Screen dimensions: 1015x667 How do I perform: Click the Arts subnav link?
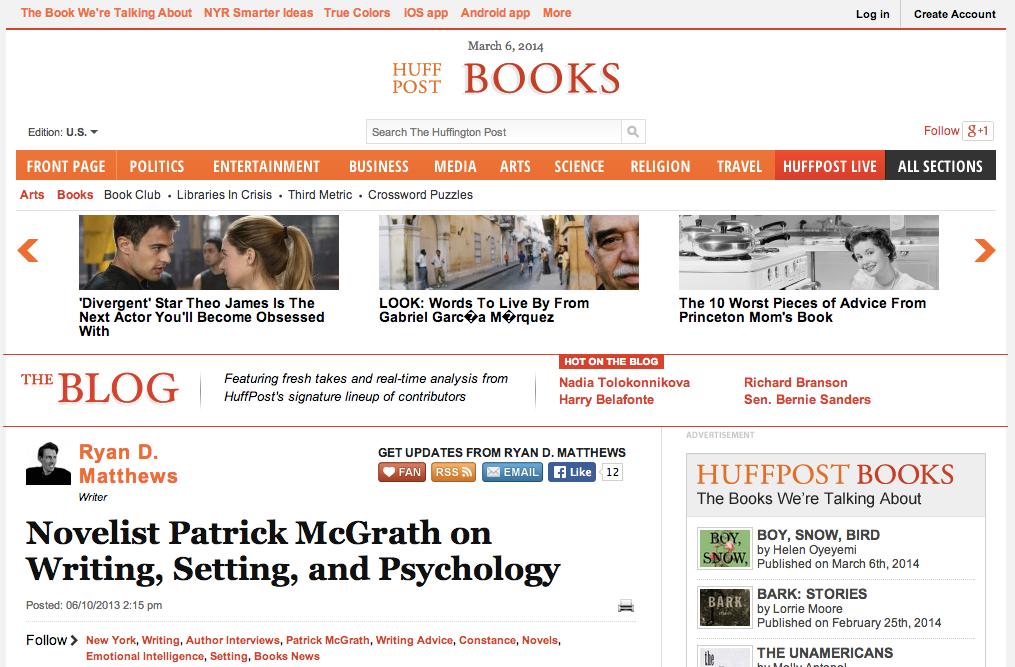[x=32, y=195]
